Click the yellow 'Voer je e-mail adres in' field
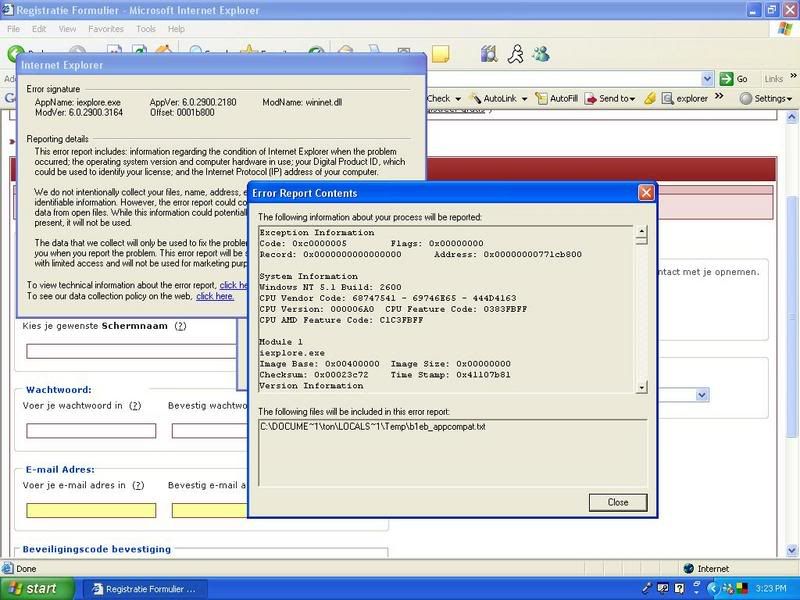This screenshot has width=800, height=600. tap(91, 510)
